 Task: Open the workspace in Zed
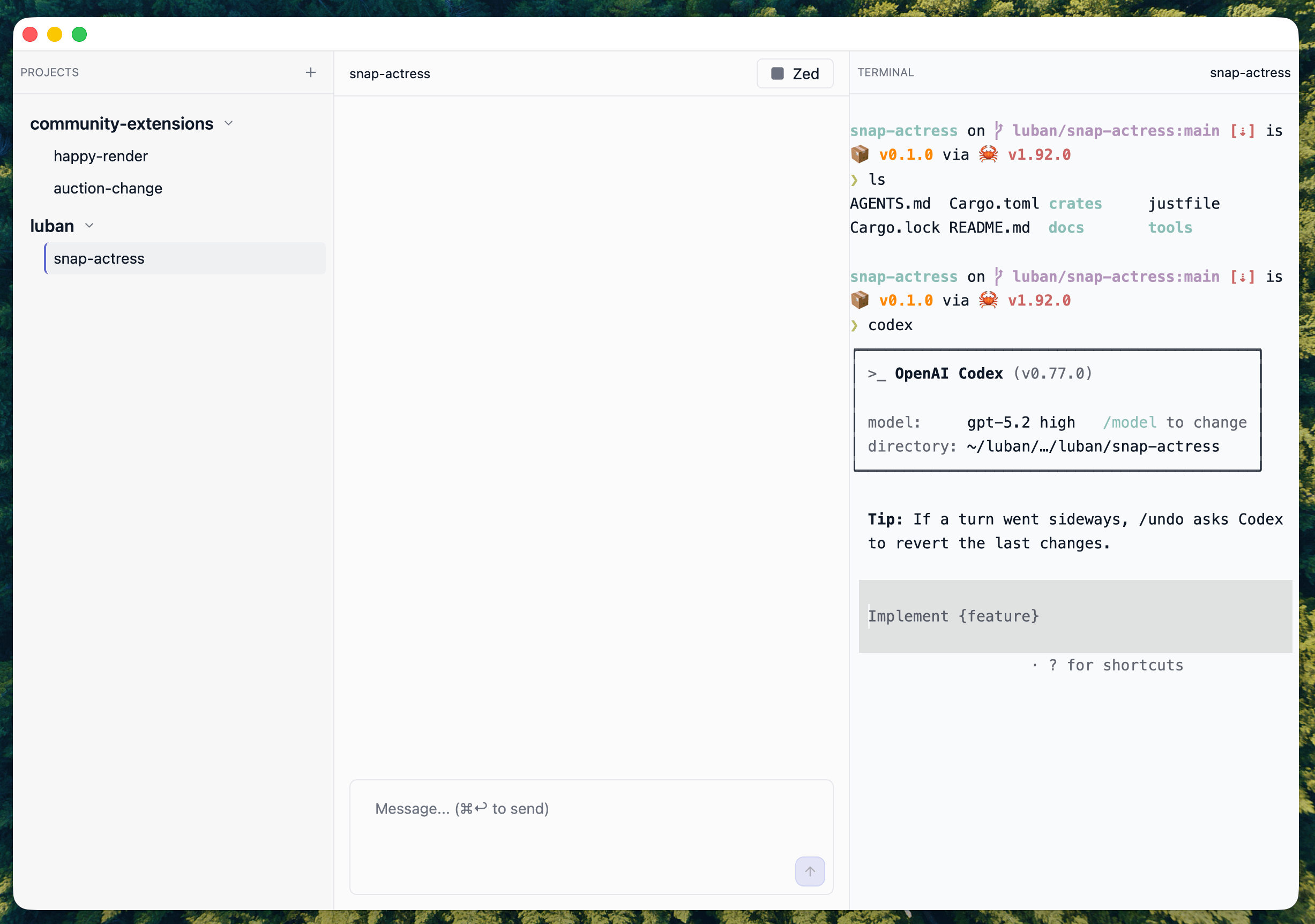(x=794, y=73)
